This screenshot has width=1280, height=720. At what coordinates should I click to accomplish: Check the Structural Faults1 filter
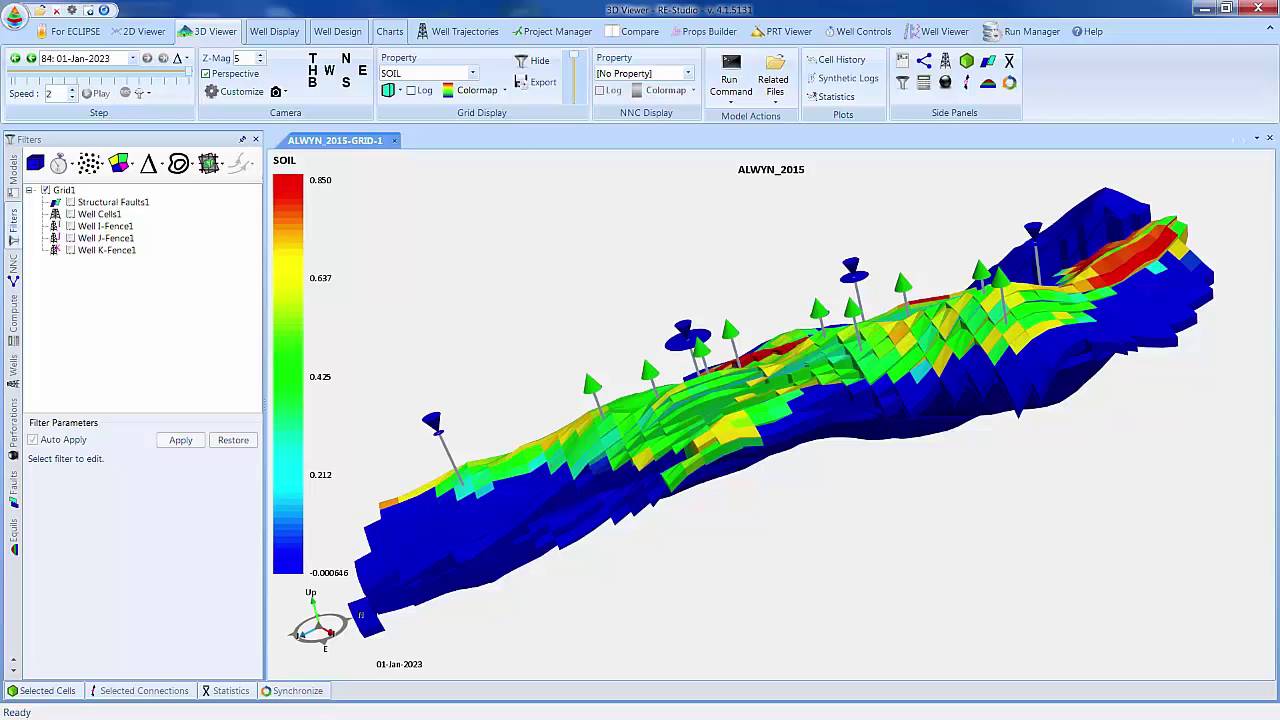point(70,202)
